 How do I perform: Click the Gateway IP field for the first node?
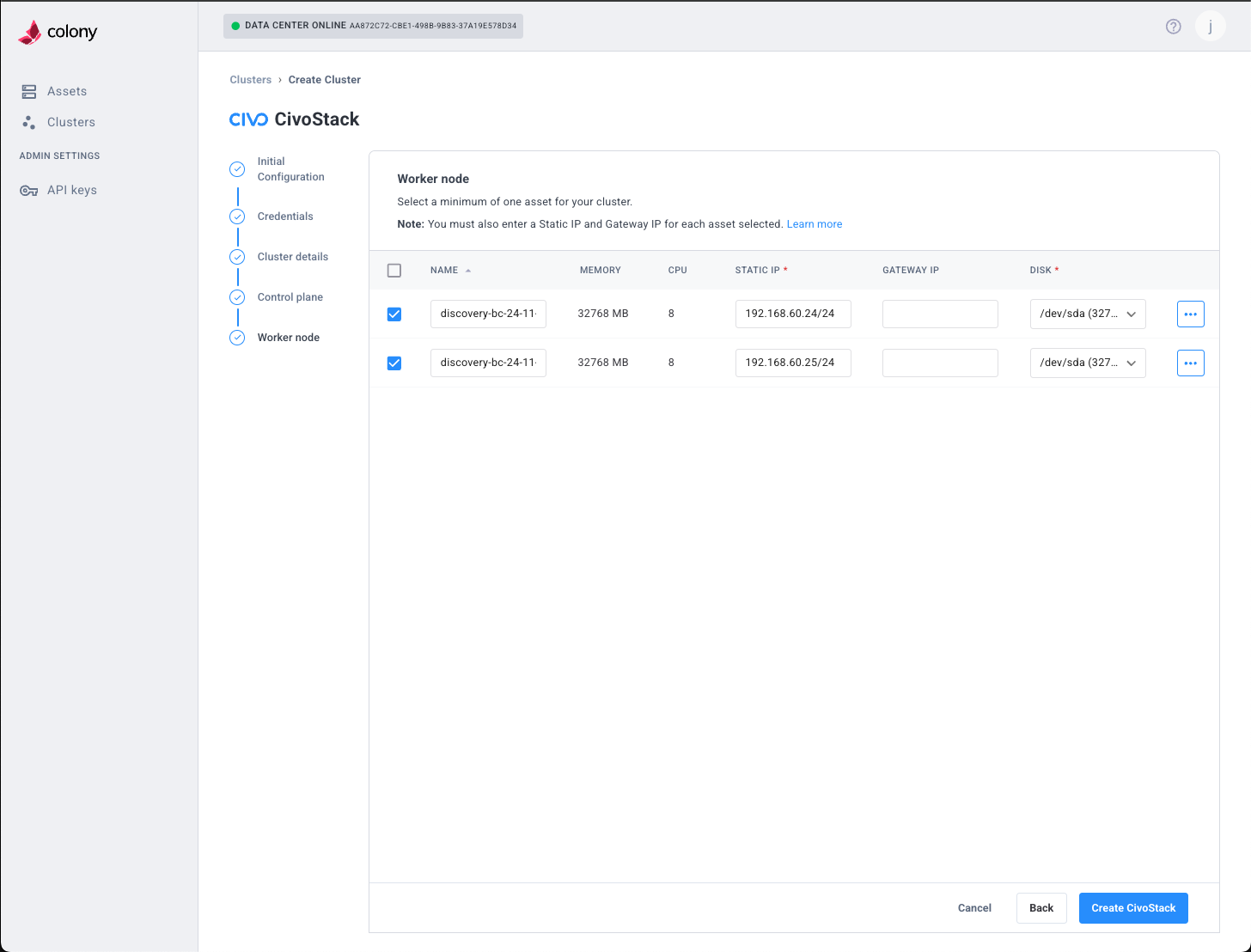tap(940, 314)
